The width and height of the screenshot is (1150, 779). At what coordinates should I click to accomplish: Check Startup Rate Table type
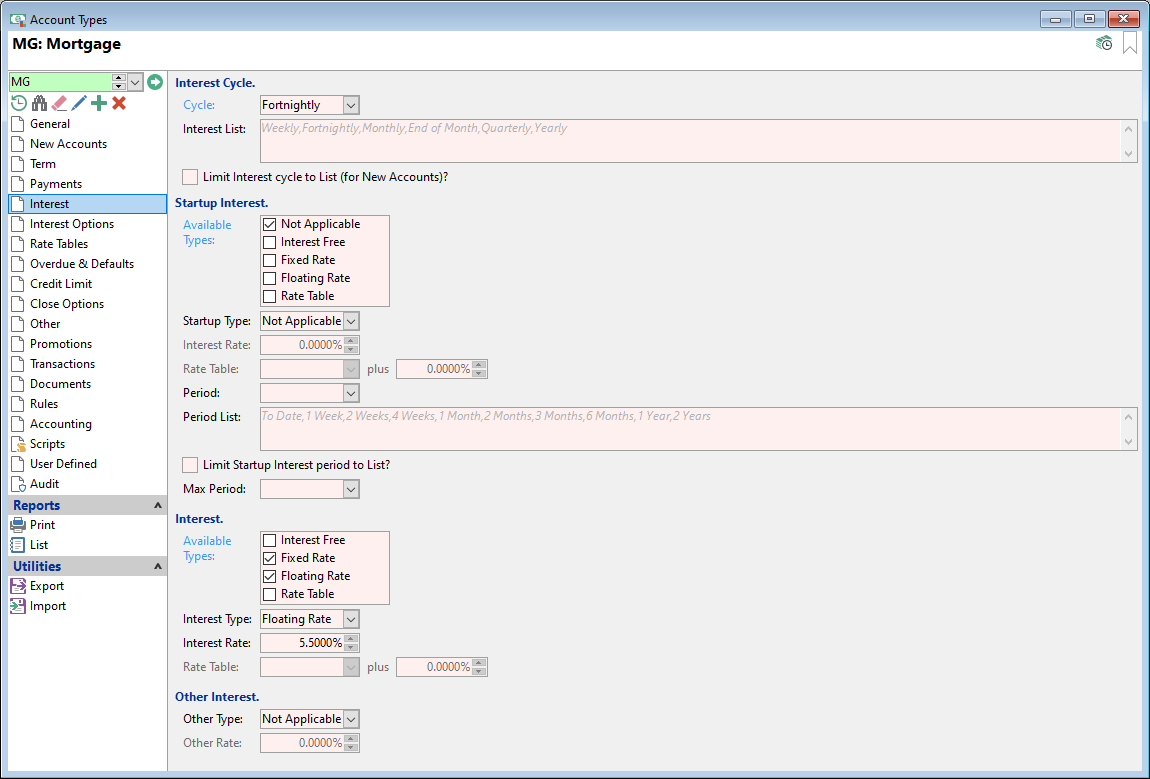tap(269, 296)
